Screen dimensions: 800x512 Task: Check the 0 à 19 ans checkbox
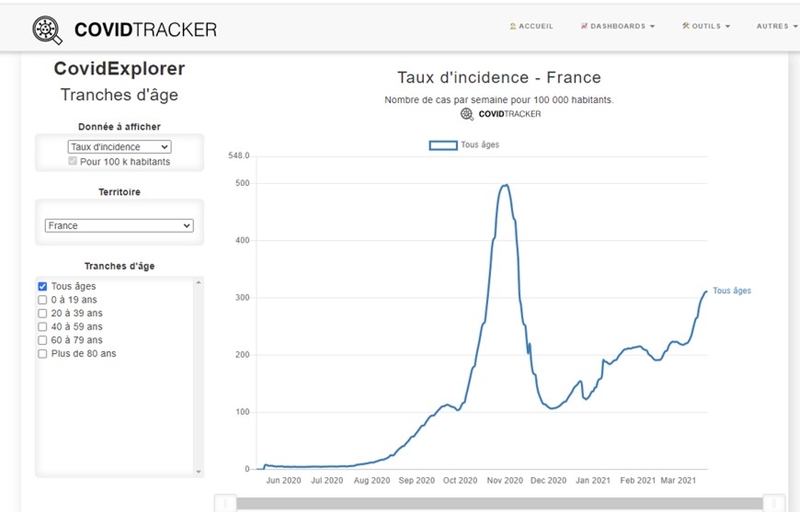click(x=42, y=300)
